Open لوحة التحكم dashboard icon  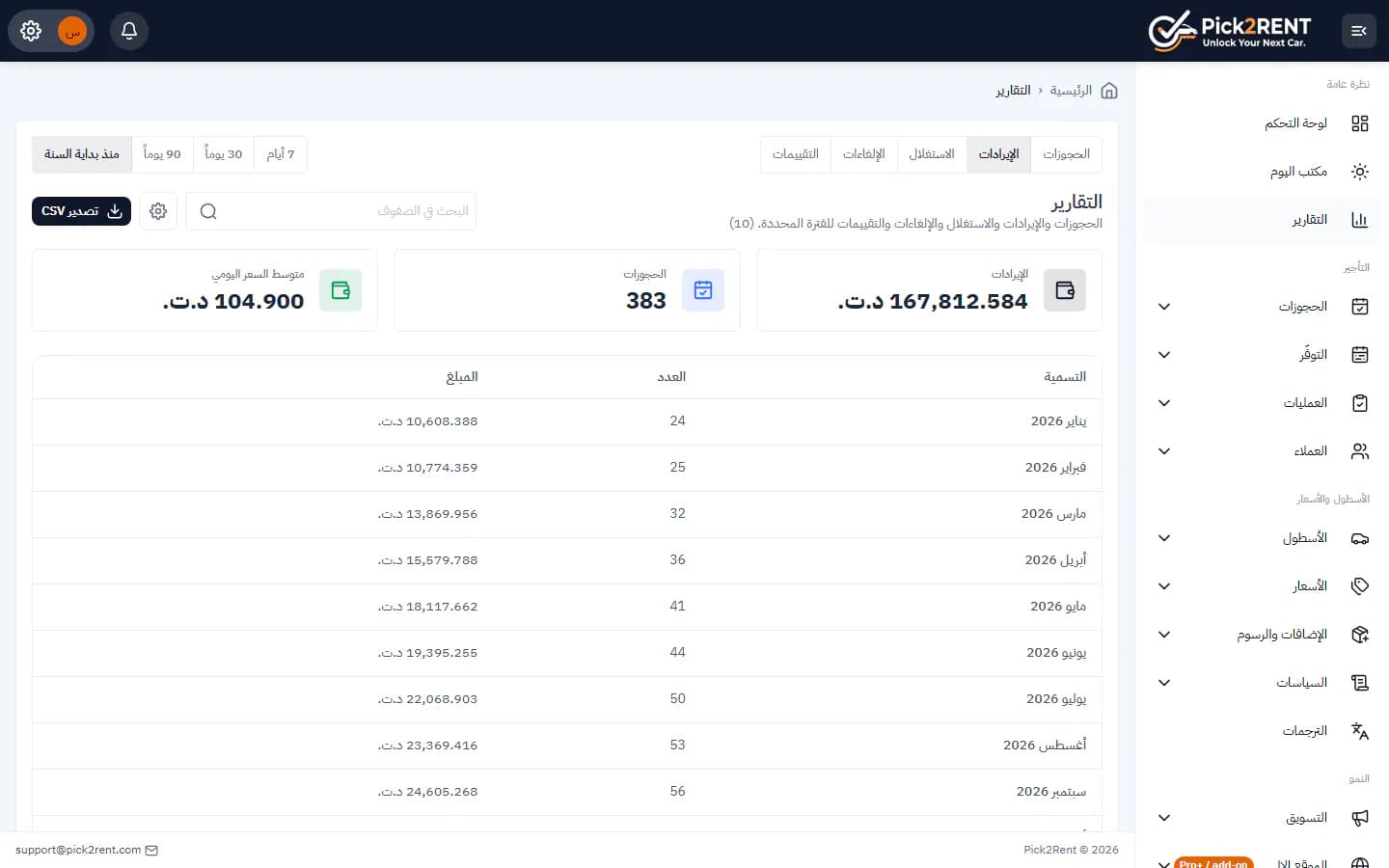click(1360, 123)
